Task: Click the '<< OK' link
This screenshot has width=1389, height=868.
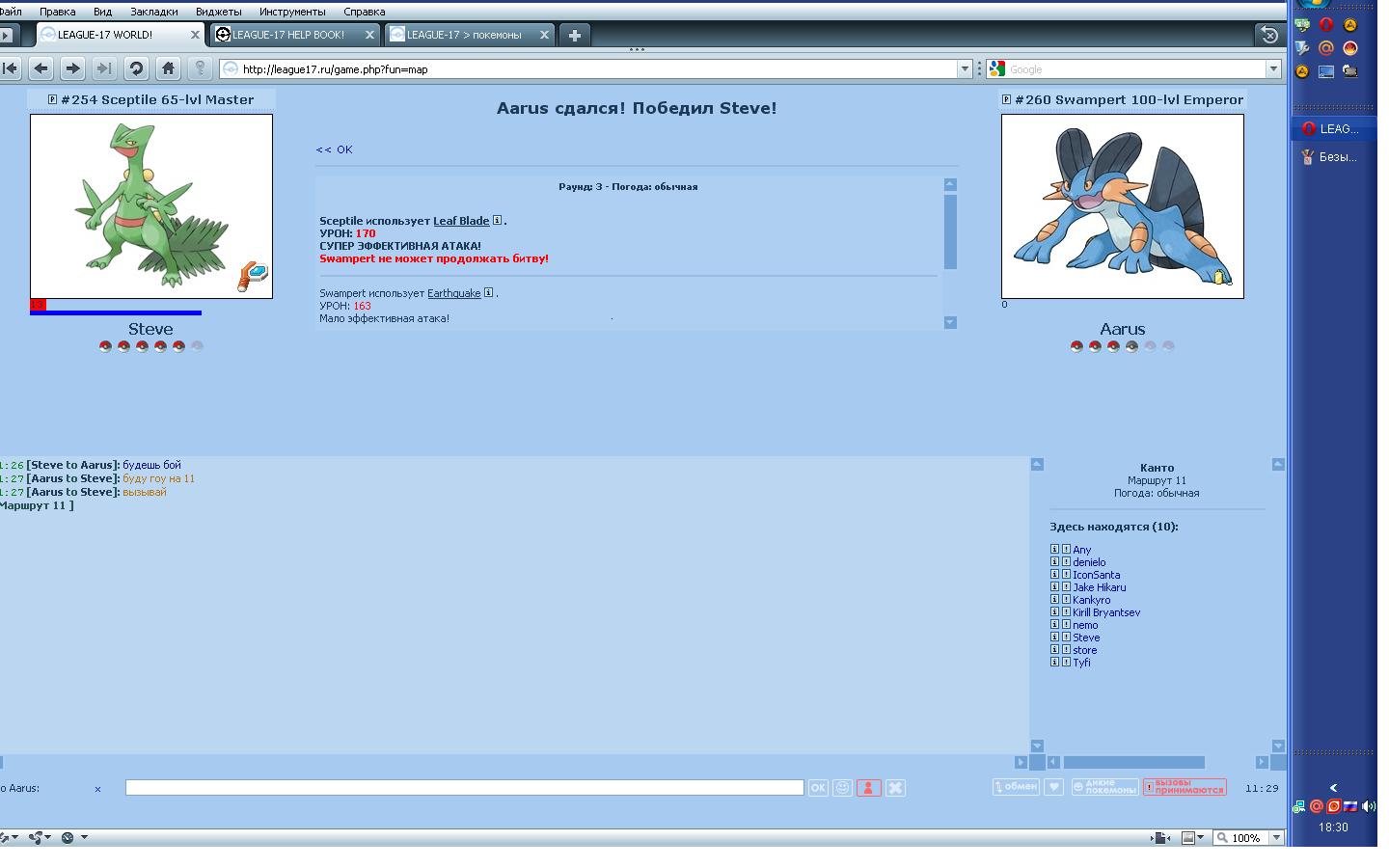Action: click(335, 149)
